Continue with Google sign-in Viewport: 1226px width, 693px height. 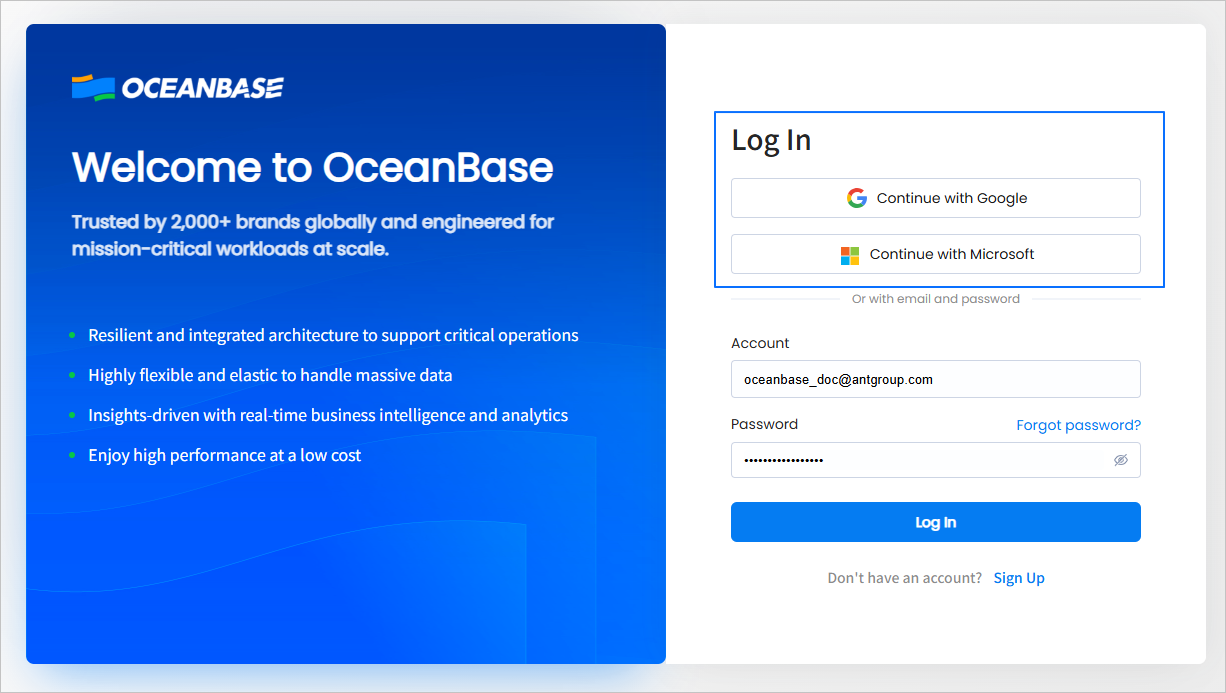coord(935,198)
